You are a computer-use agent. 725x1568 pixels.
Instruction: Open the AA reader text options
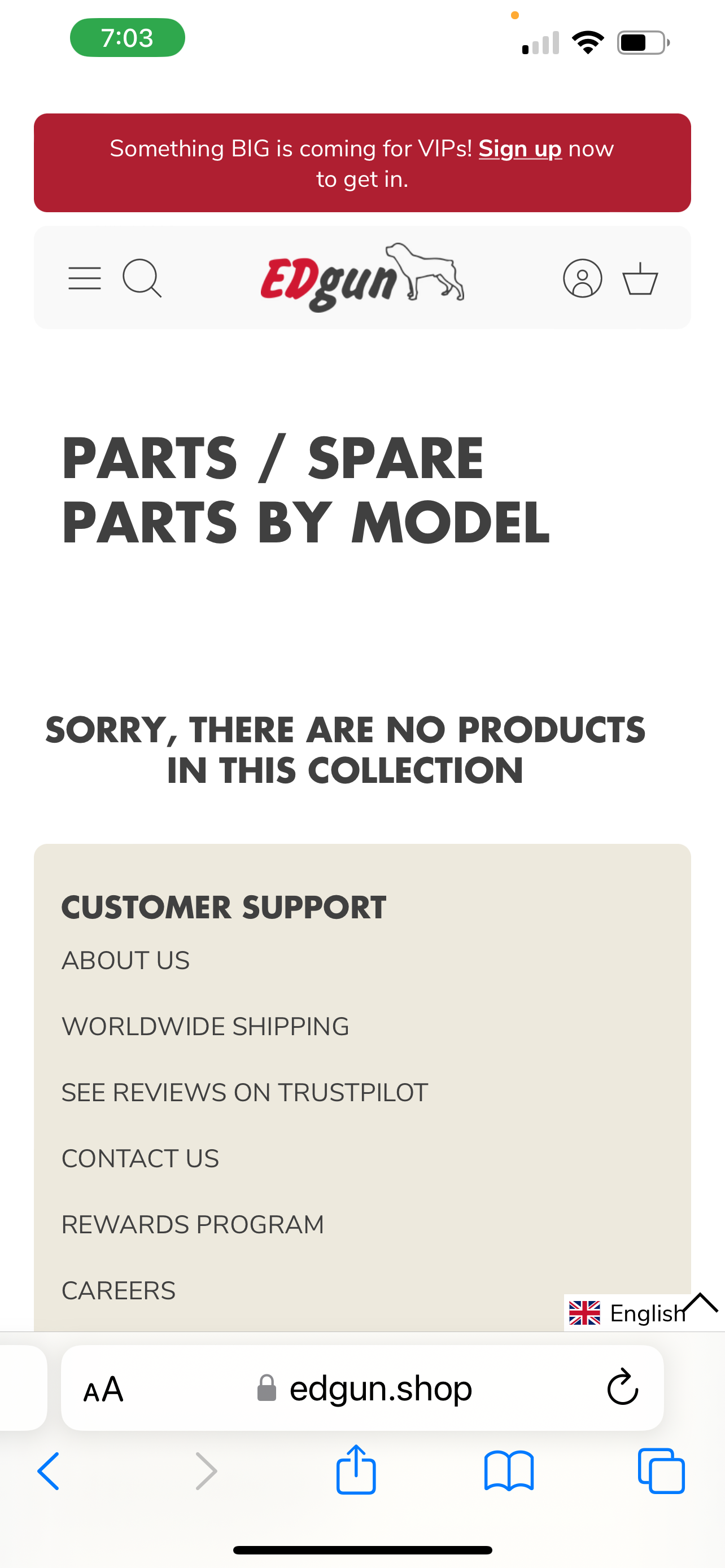(x=103, y=1389)
